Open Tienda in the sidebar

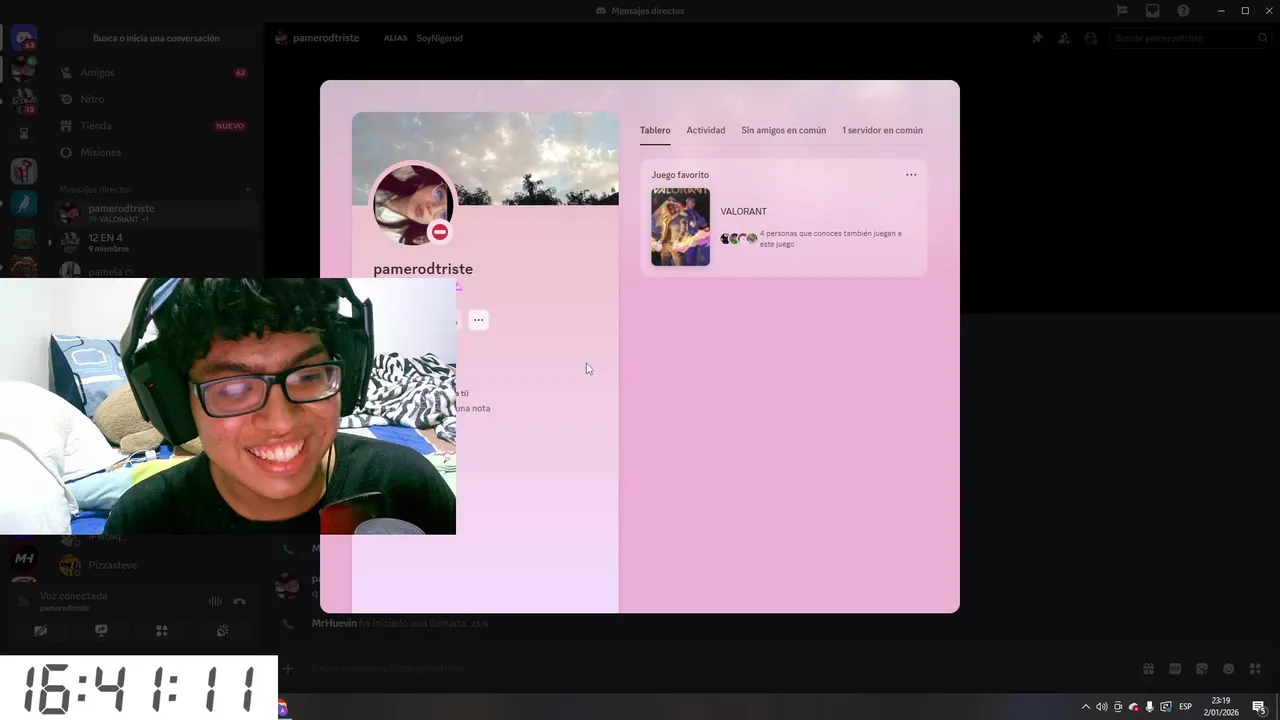155,126
